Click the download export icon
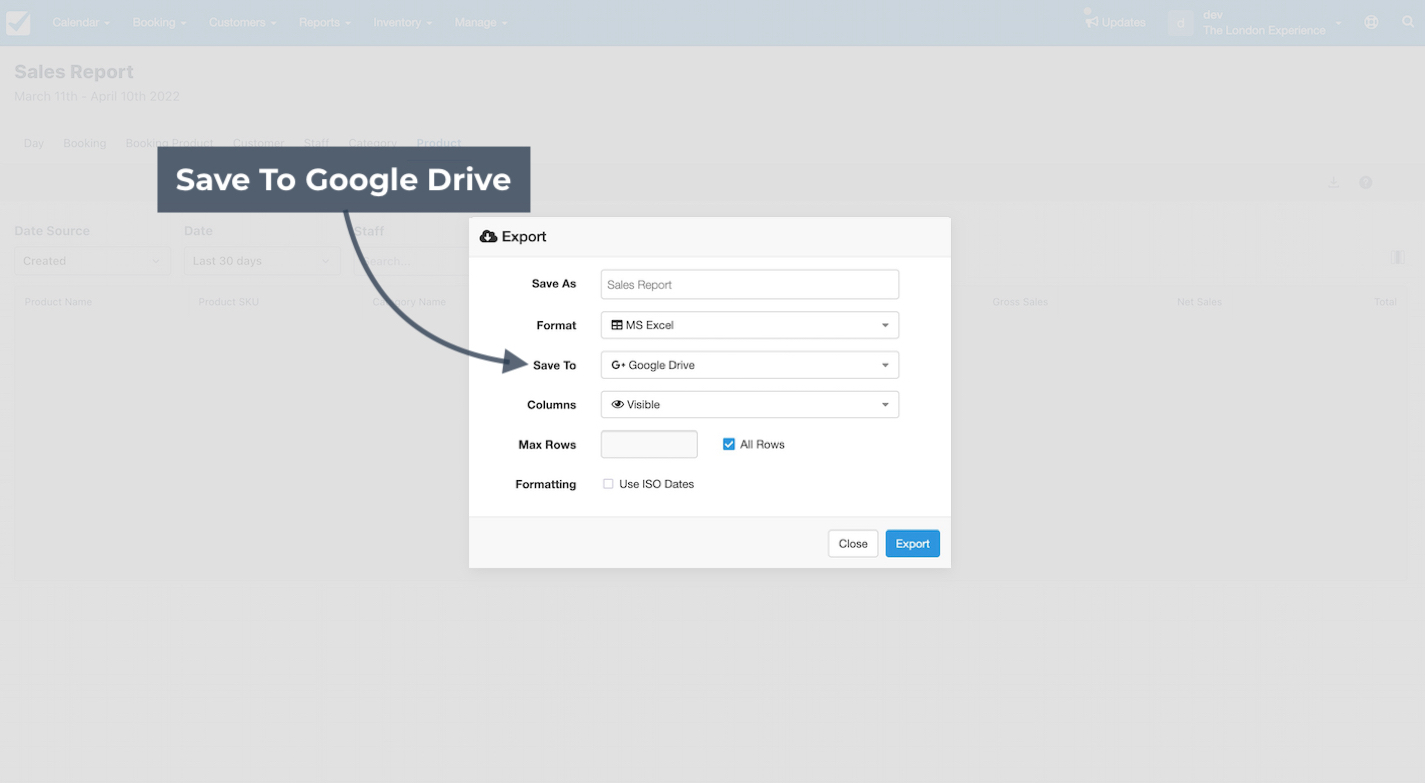This screenshot has width=1425, height=783. click(x=1333, y=182)
